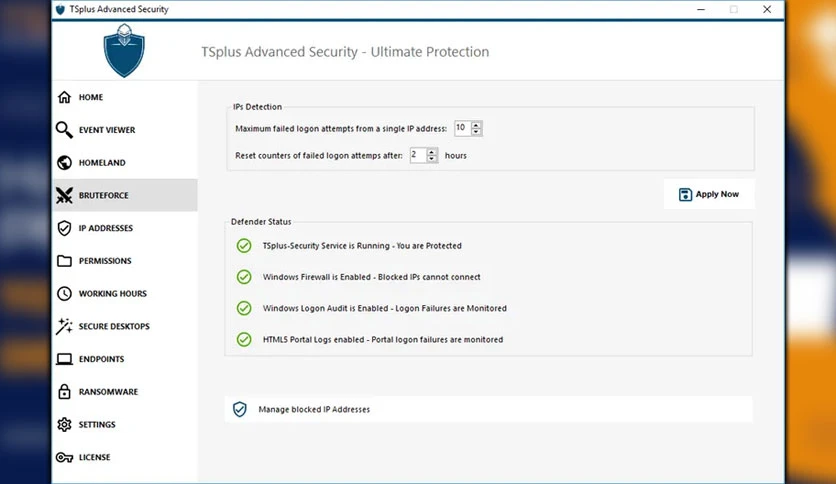Click the Apply Now button text
The width and height of the screenshot is (836, 484).
click(x=717, y=194)
